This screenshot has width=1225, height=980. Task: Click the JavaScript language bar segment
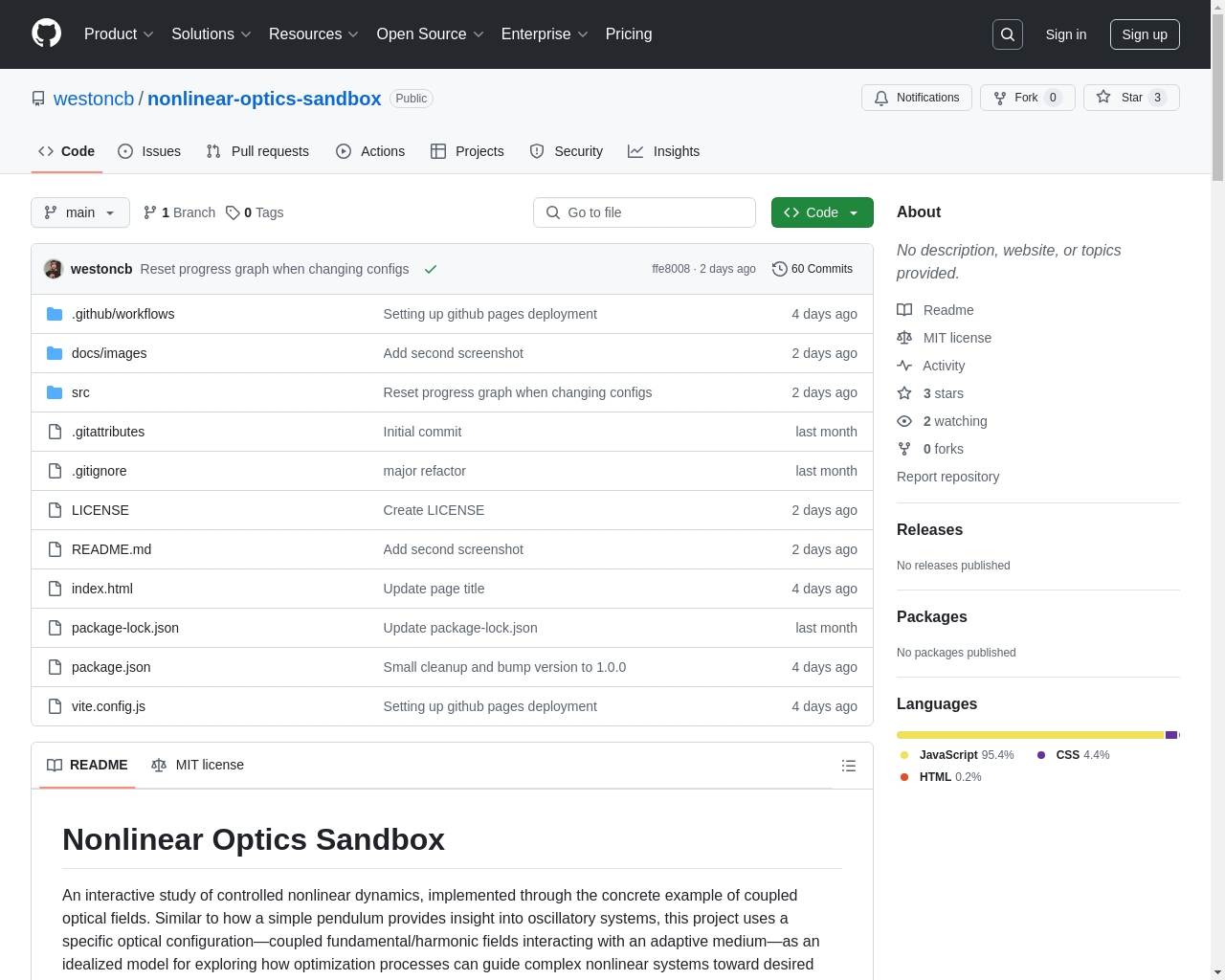click(x=1030, y=735)
